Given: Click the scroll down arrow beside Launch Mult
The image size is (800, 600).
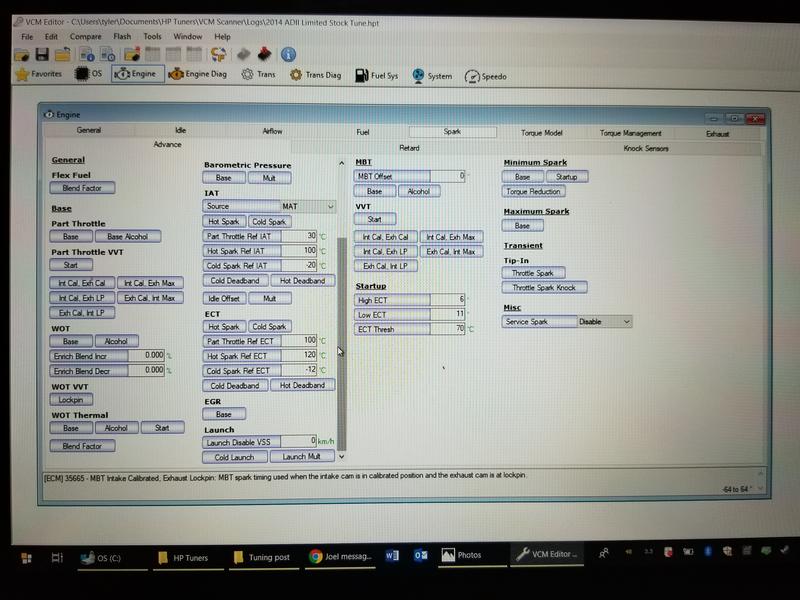Looking at the screenshot, I should (341, 457).
